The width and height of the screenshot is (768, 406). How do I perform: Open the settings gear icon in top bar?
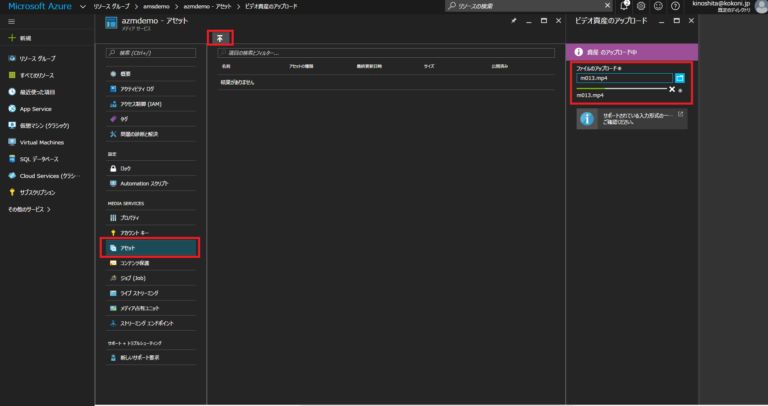[x=641, y=6]
